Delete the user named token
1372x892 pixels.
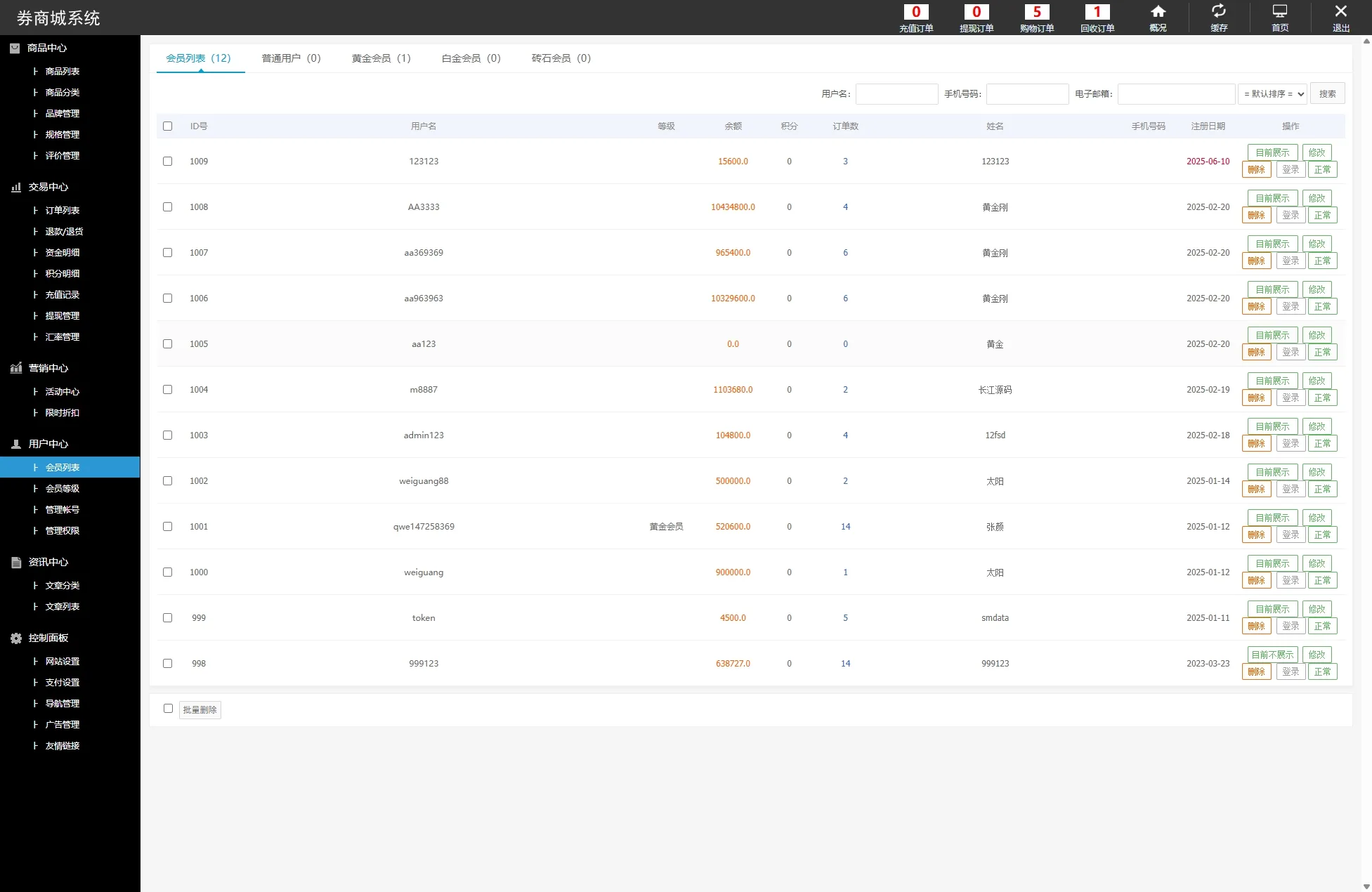click(1256, 626)
